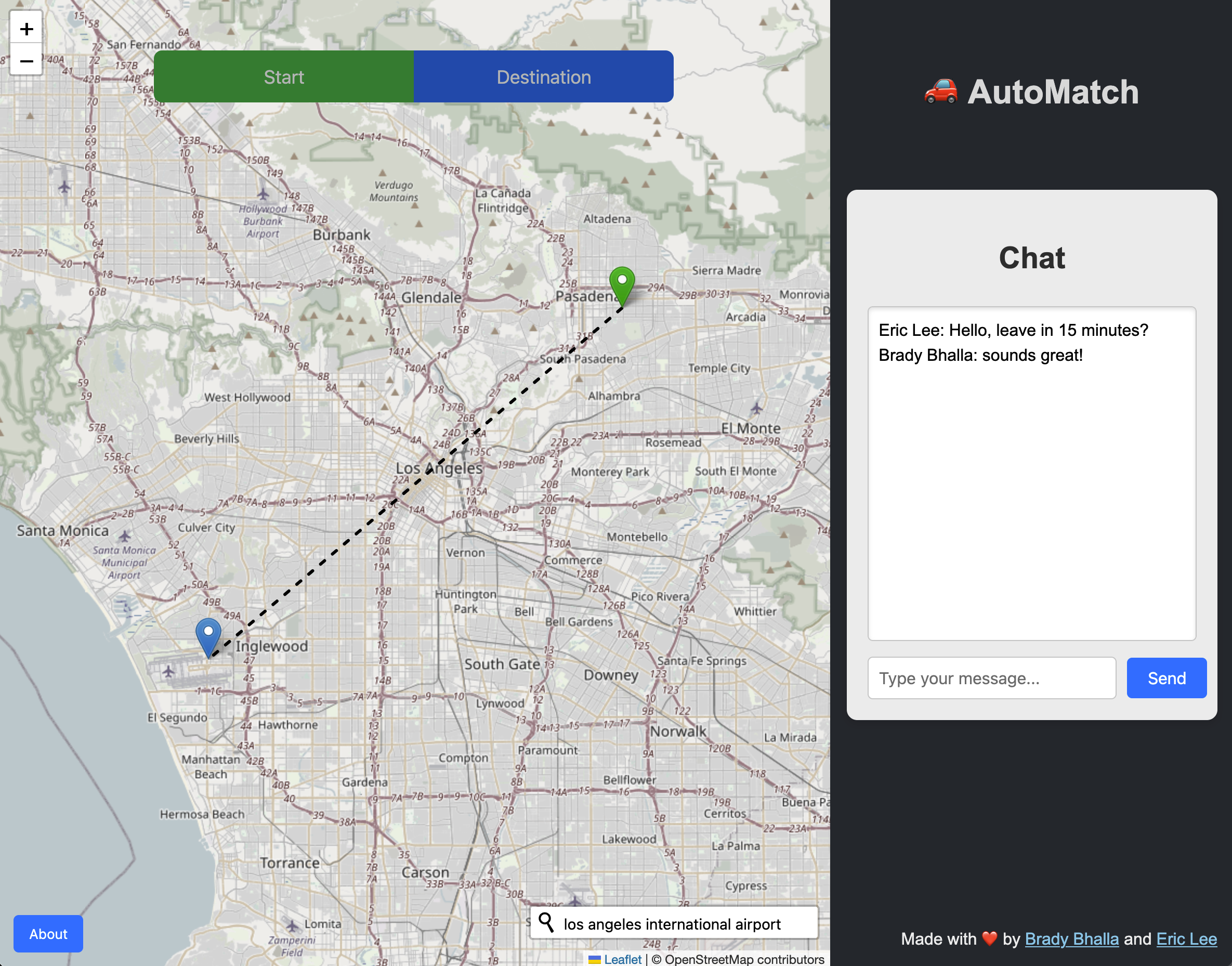Image resolution: width=1232 pixels, height=966 pixels.
Task: Select the blue Destination mode button
Action: coord(543,77)
